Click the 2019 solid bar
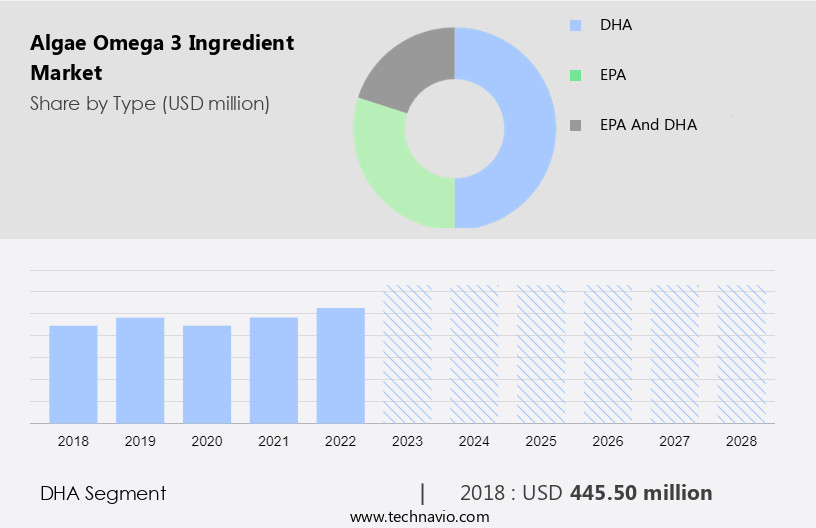The height and width of the screenshot is (528, 816). pyautogui.click(x=140, y=370)
